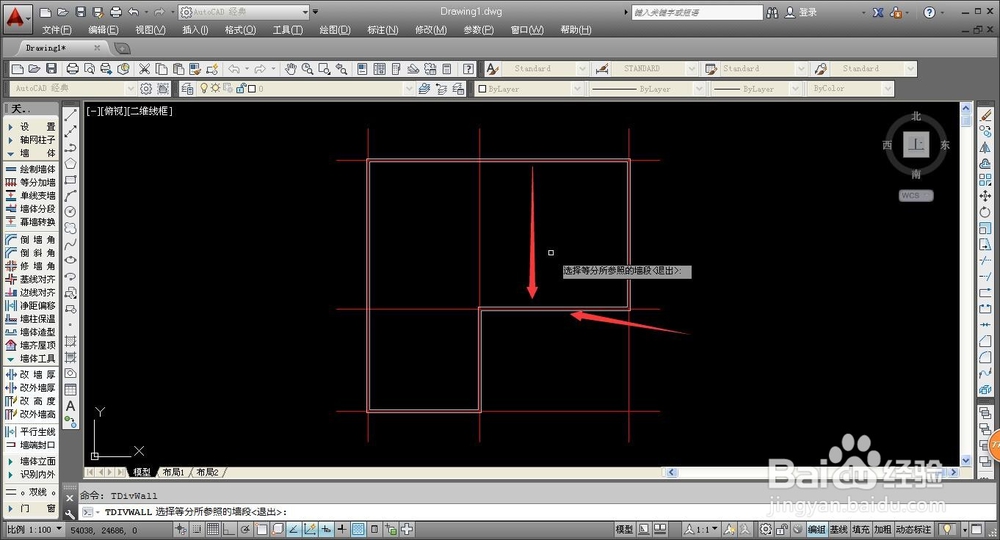Click the WCS coordinate system button
This screenshot has width=1000, height=540.
click(x=916, y=196)
